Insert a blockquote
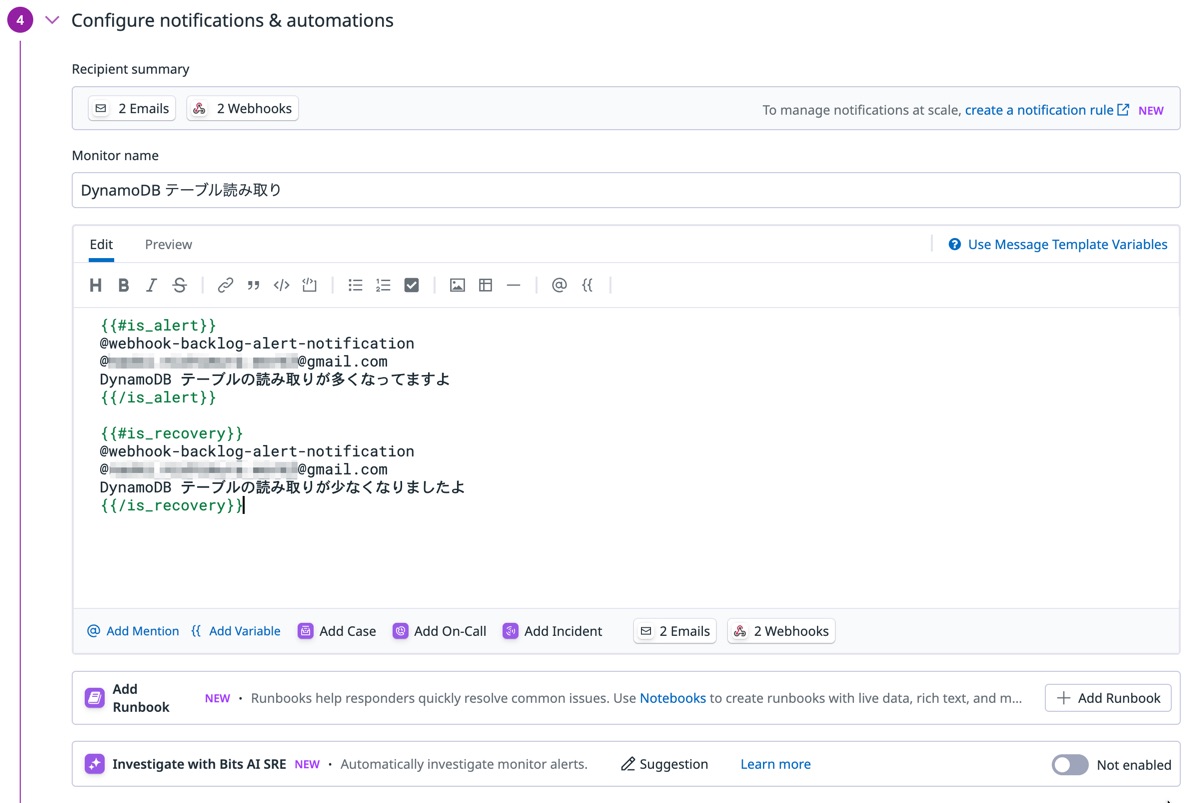This screenshot has height=803, width=1188. click(x=253, y=285)
